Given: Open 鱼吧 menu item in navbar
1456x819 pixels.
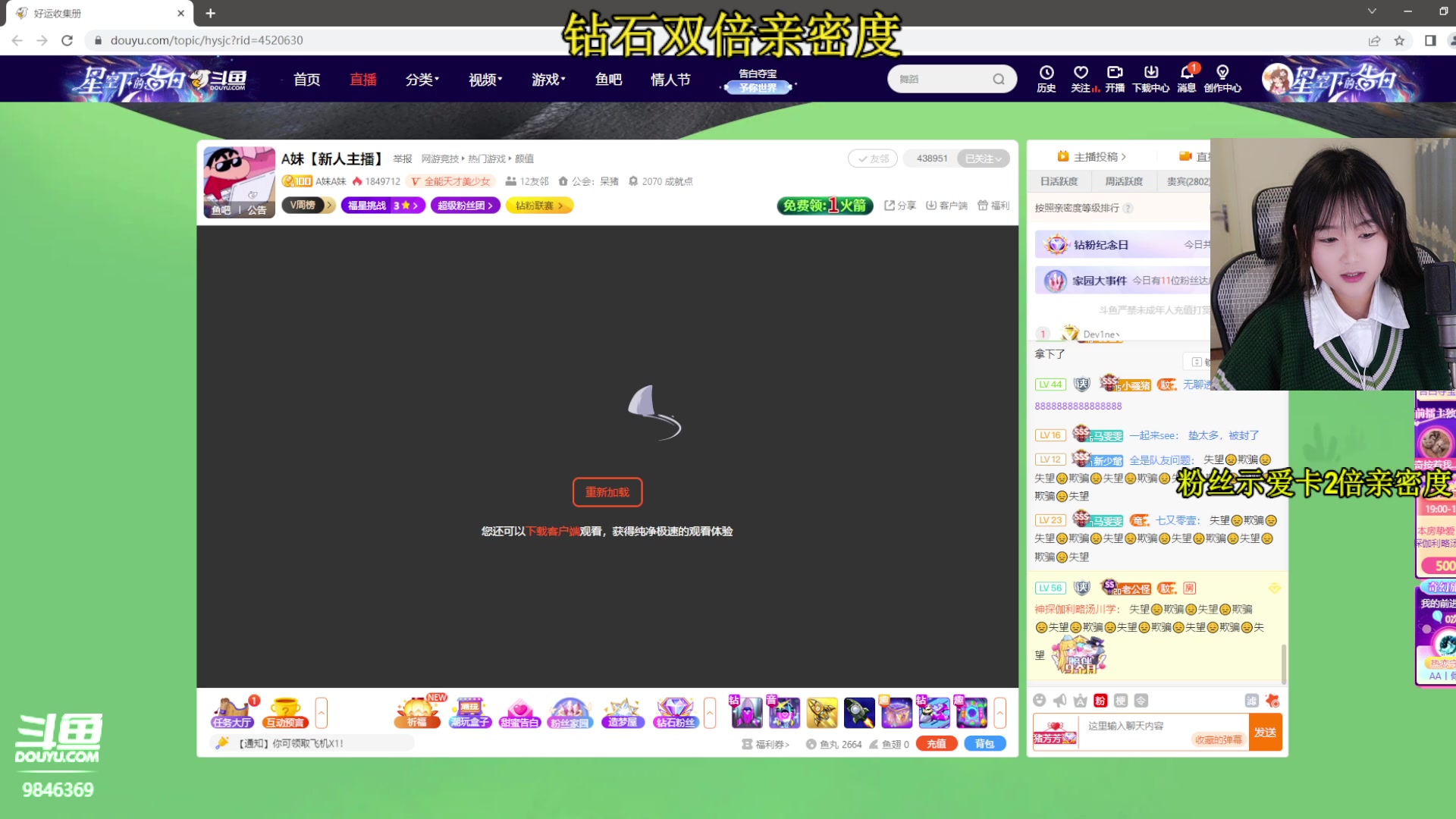Looking at the screenshot, I should 608,80.
